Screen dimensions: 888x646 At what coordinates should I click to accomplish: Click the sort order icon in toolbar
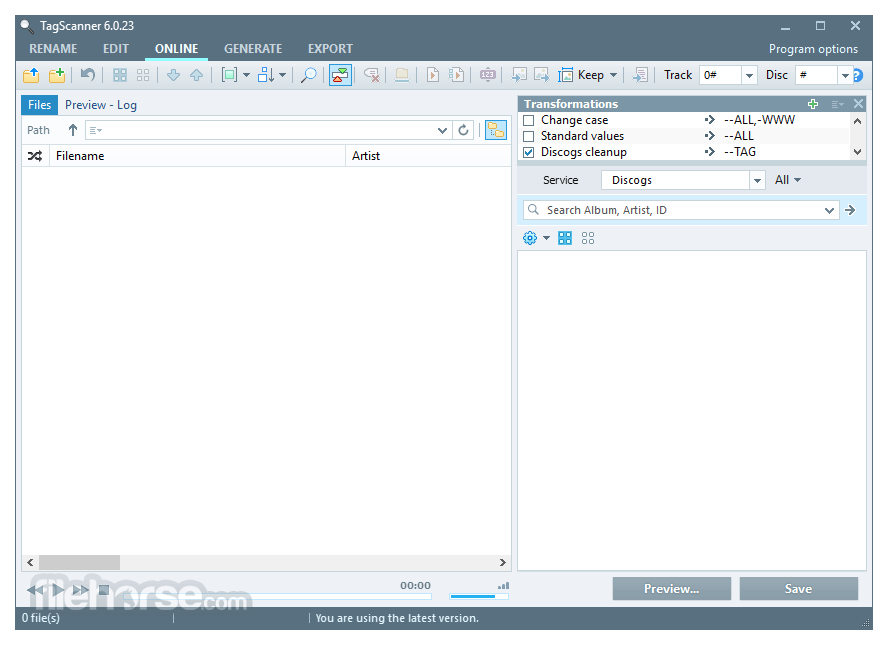click(266, 75)
